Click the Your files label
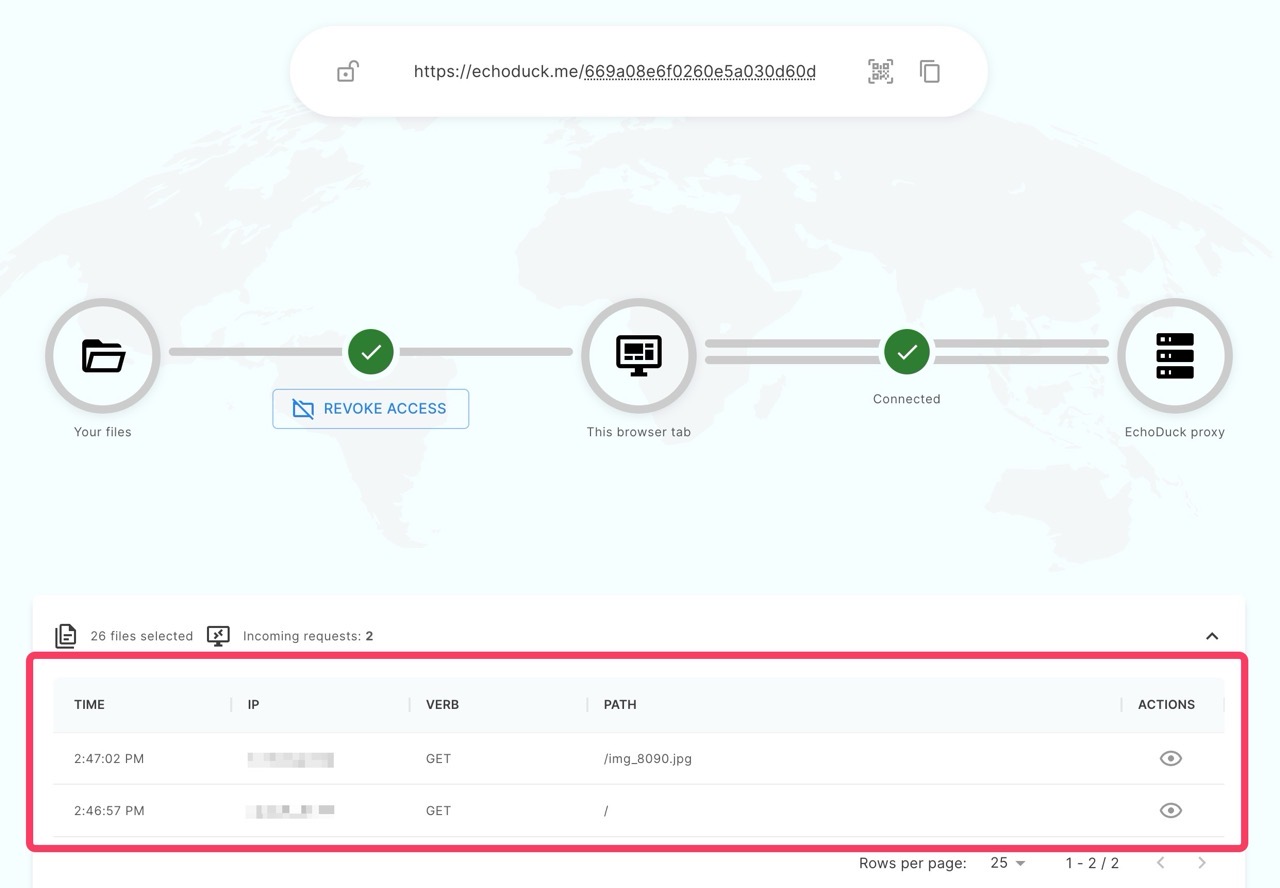 click(x=103, y=432)
